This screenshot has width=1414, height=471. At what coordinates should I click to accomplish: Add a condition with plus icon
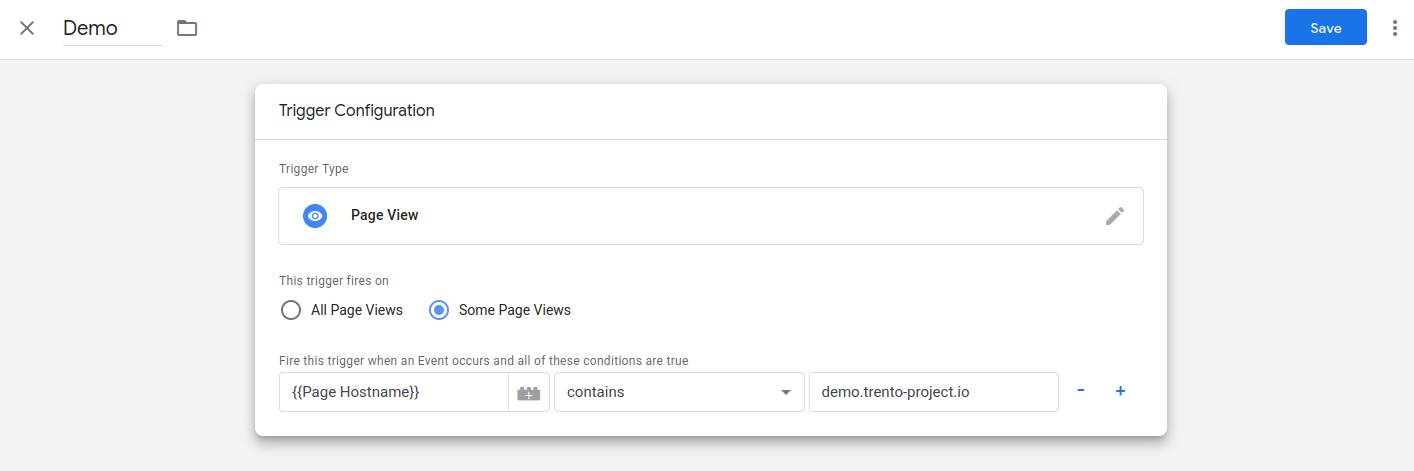[1120, 391]
